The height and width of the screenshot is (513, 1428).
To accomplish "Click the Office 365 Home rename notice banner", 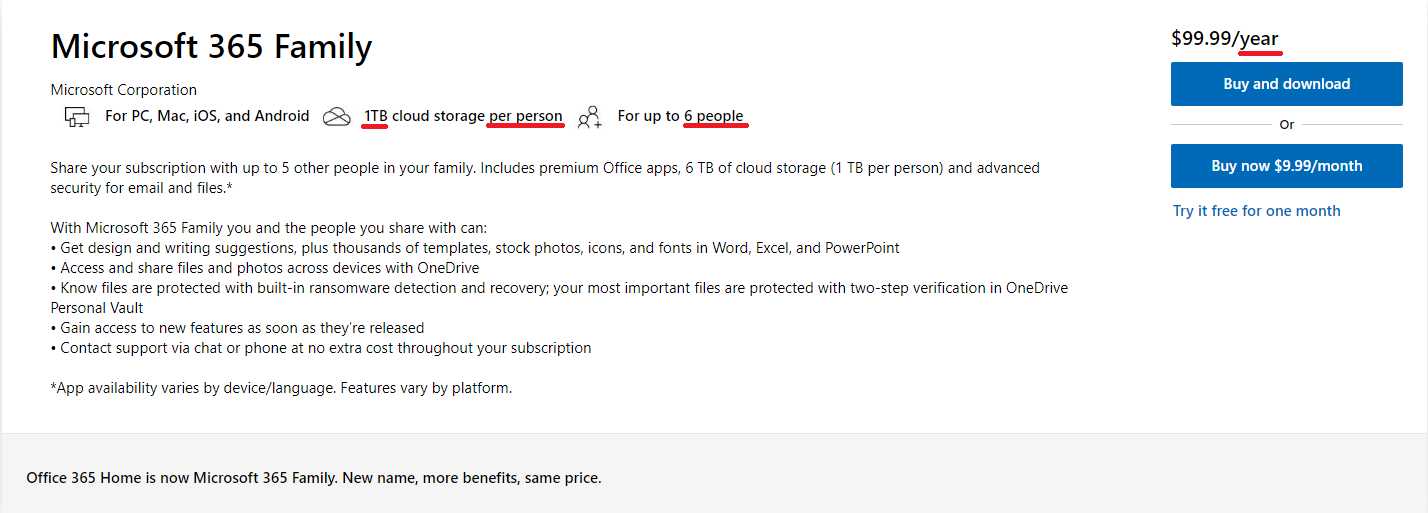I will [314, 478].
